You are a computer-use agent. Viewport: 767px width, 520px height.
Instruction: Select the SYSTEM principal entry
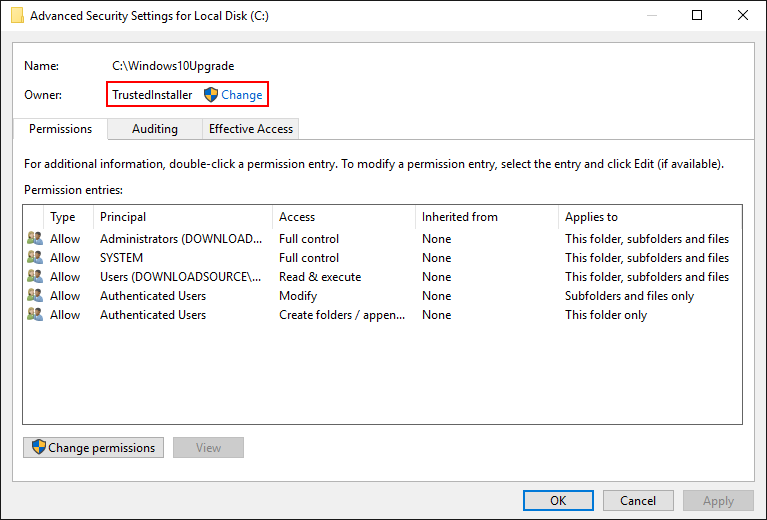pos(121,258)
